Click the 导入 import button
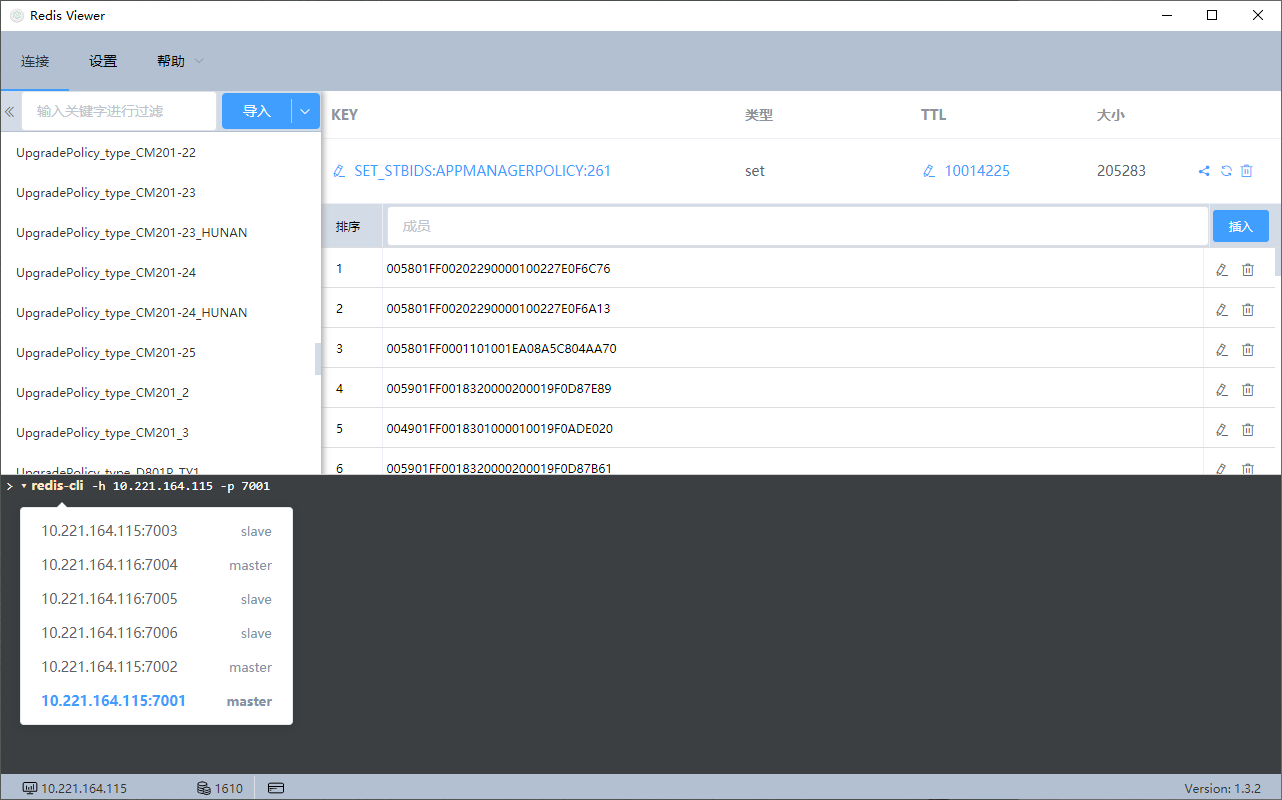1282x800 pixels. click(x=257, y=111)
